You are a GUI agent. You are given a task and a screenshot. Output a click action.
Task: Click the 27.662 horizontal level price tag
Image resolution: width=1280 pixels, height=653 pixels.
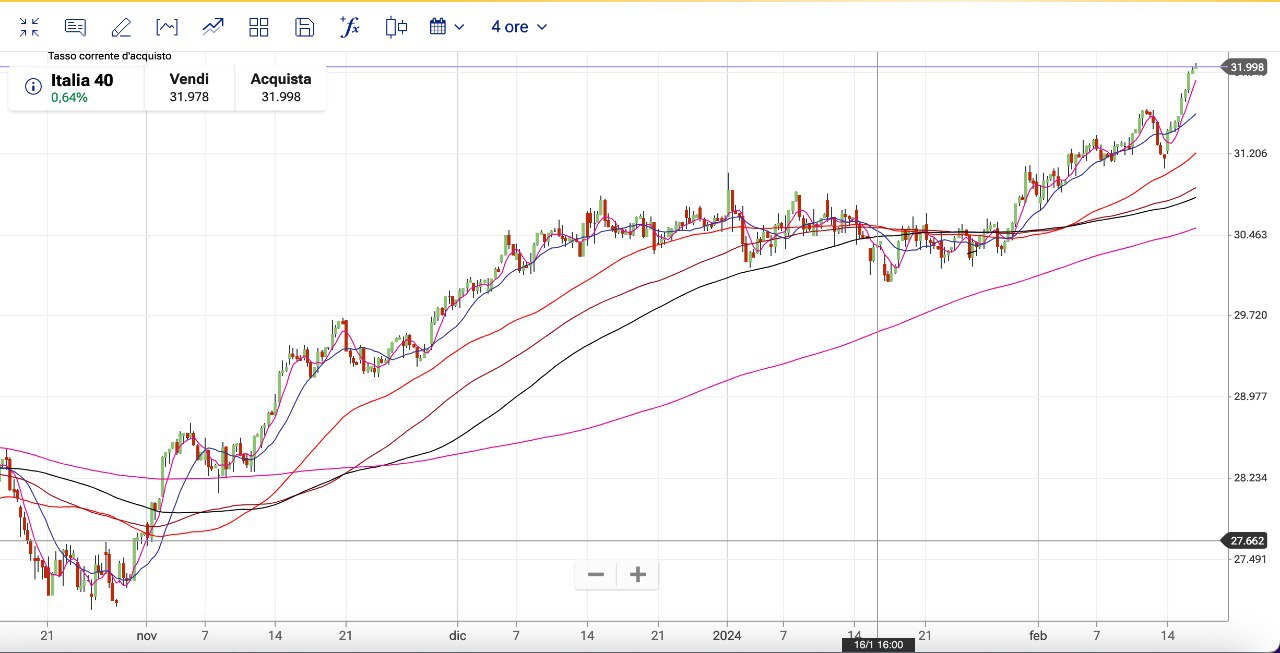[1247, 541]
